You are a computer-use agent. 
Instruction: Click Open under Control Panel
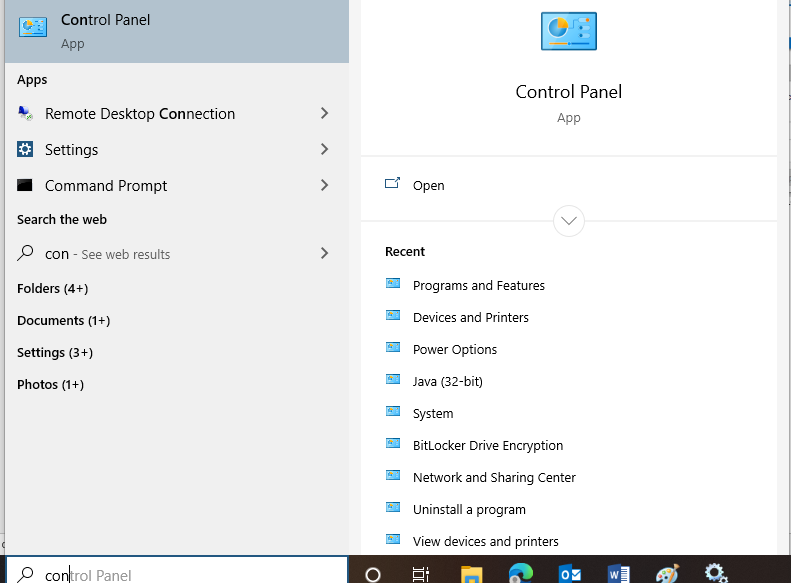[x=428, y=186]
